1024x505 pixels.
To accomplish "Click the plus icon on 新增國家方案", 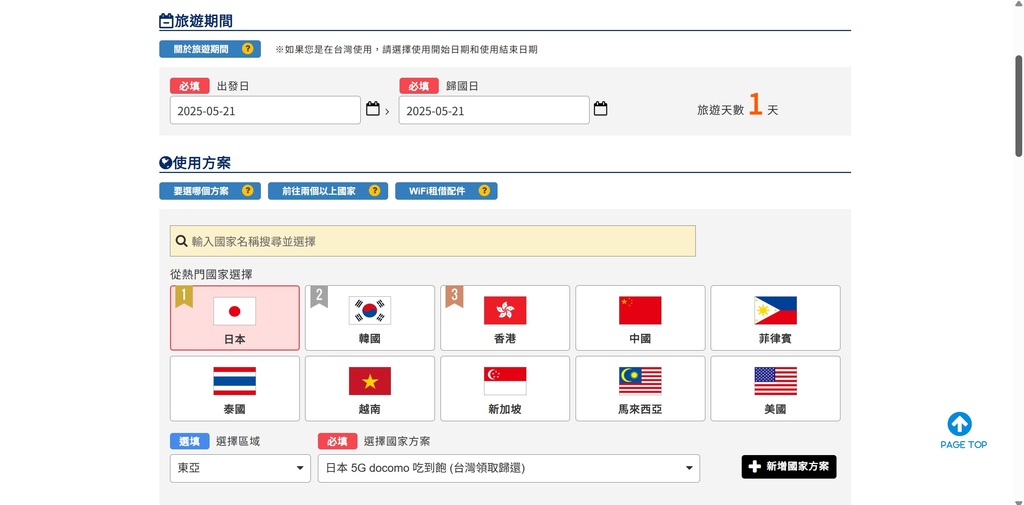I will click(754, 466).
